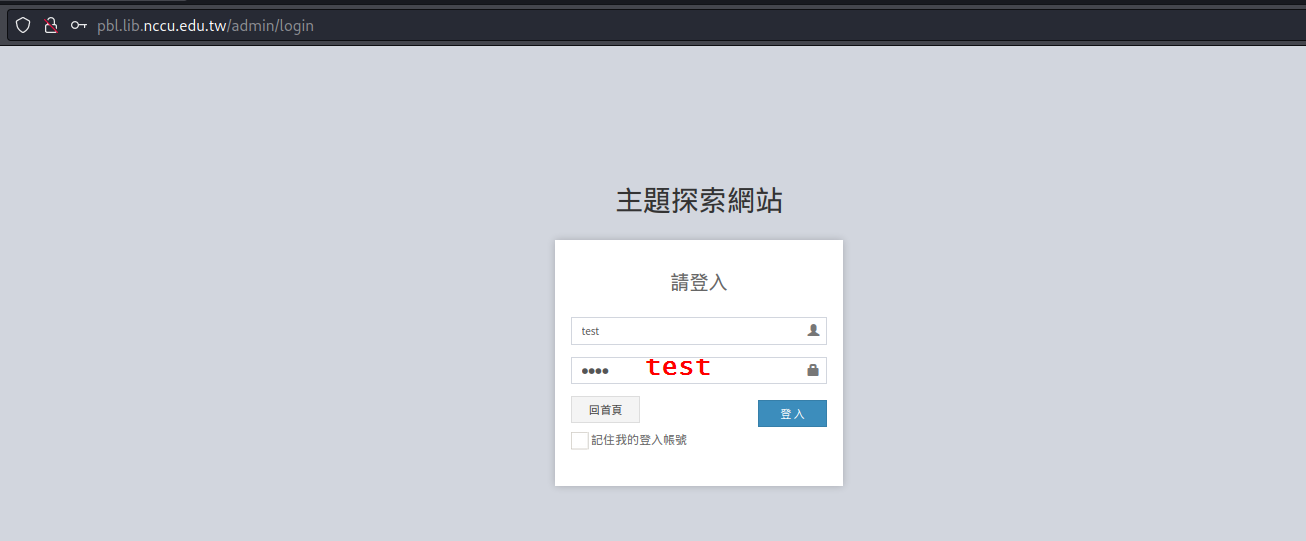The image size is (1306, 541).
Task: Click the address bar URL
Action: pos(205,25)
